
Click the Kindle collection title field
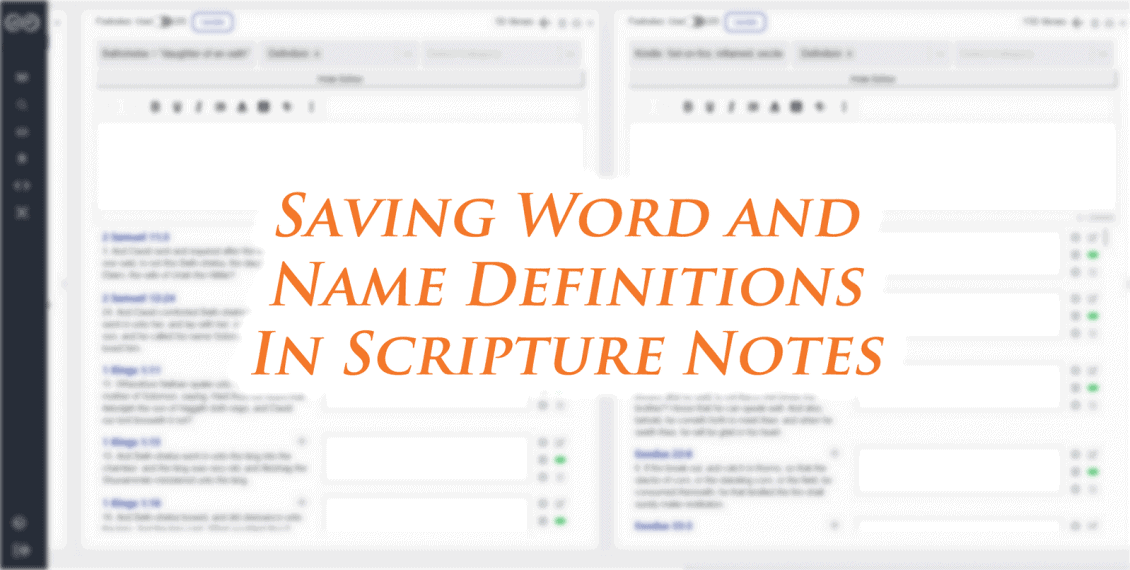708,53
